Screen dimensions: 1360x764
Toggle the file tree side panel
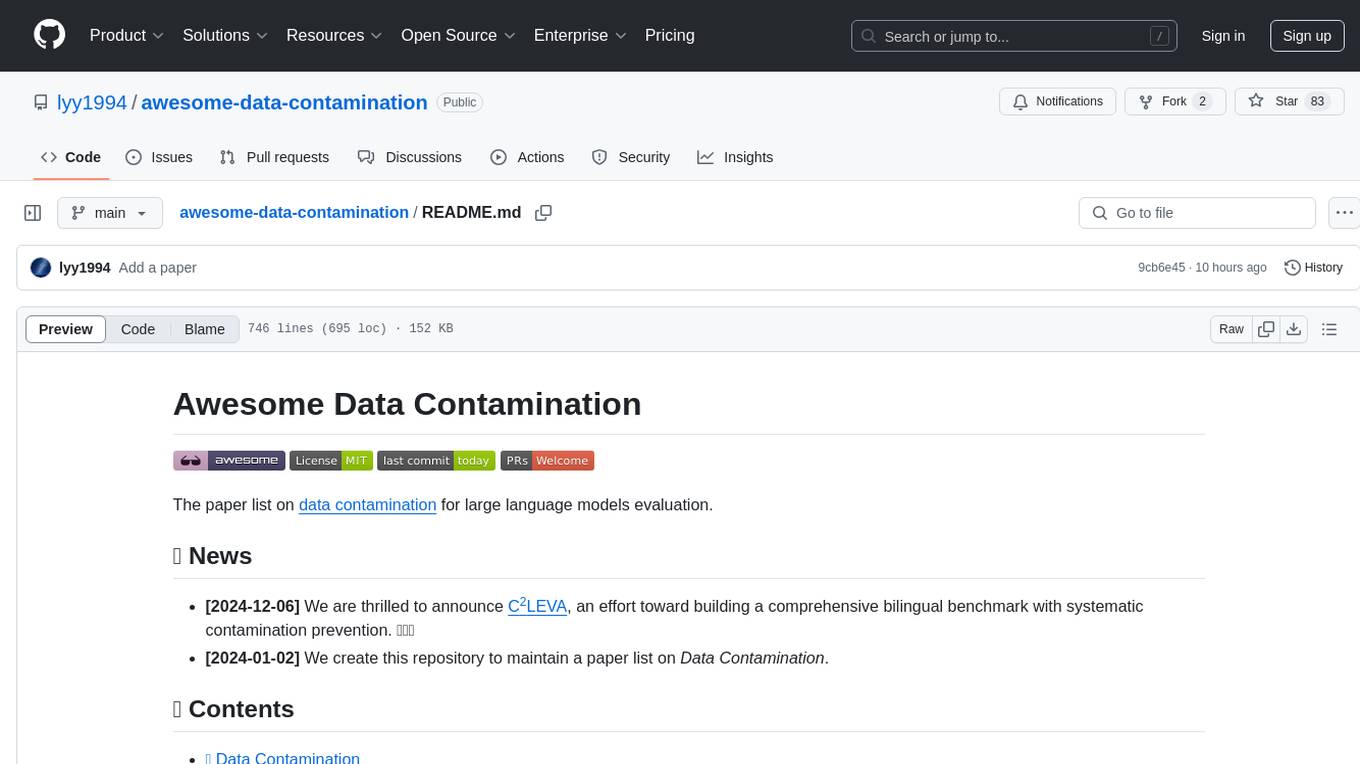point(33,213)
